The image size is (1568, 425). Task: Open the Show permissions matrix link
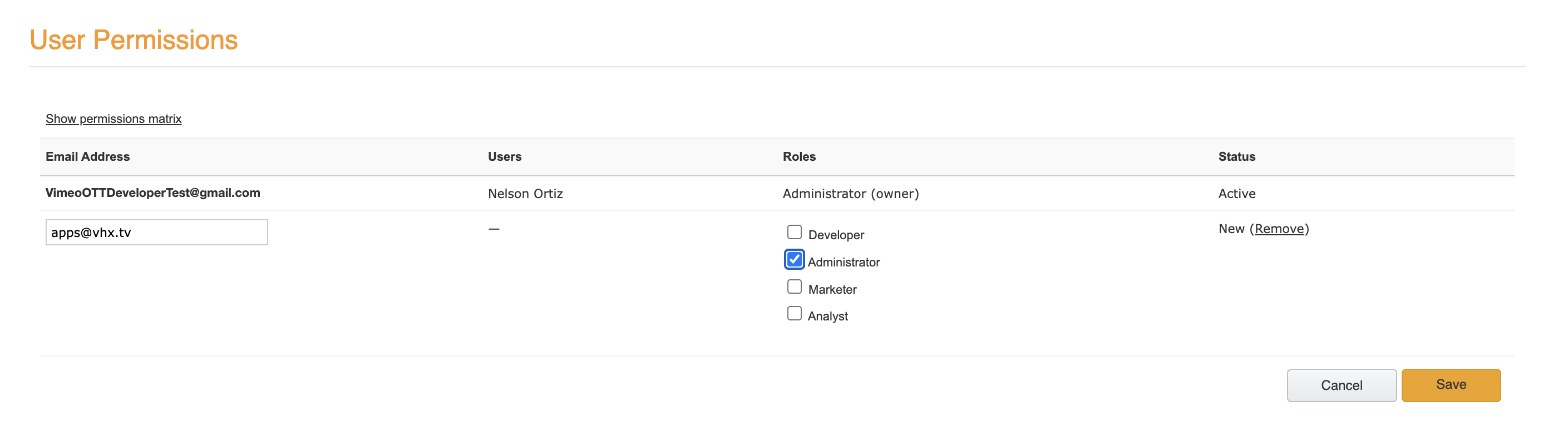click(113, 118)
